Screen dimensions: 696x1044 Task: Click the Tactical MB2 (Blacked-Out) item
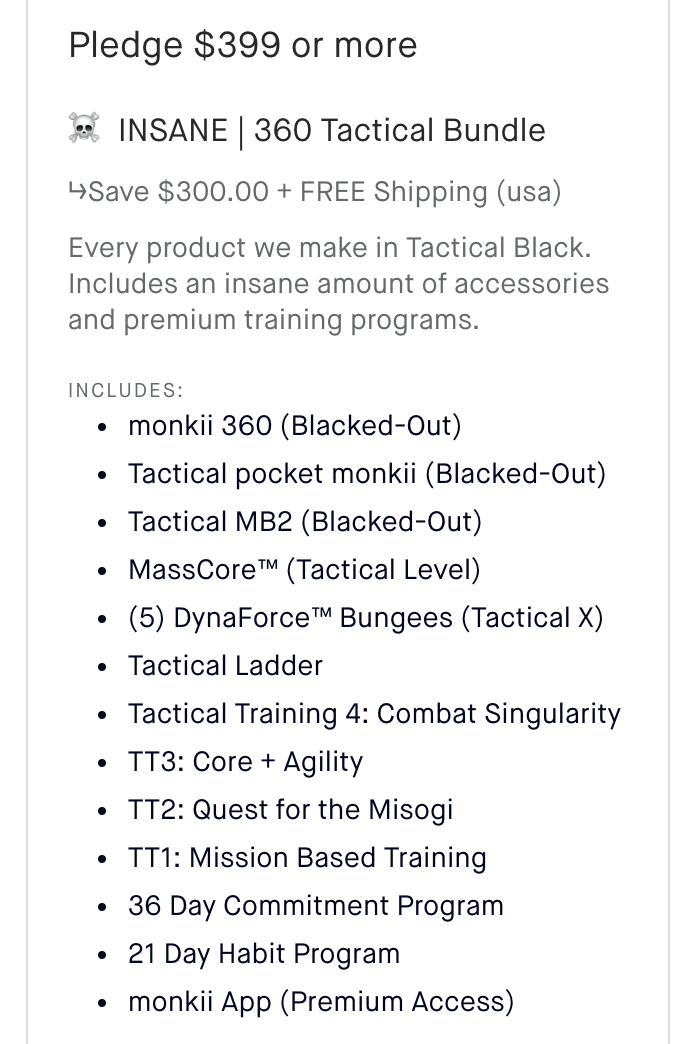(x=305, y=522)
